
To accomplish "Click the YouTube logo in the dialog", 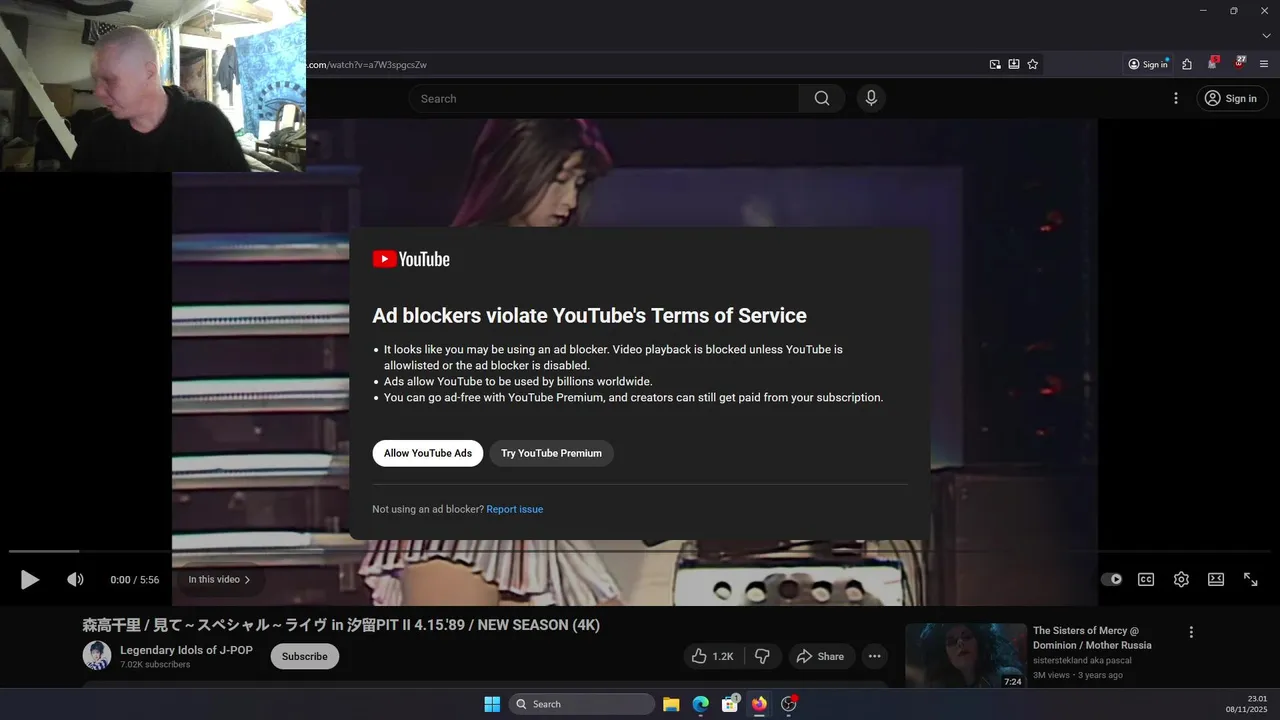I will 411,259.
